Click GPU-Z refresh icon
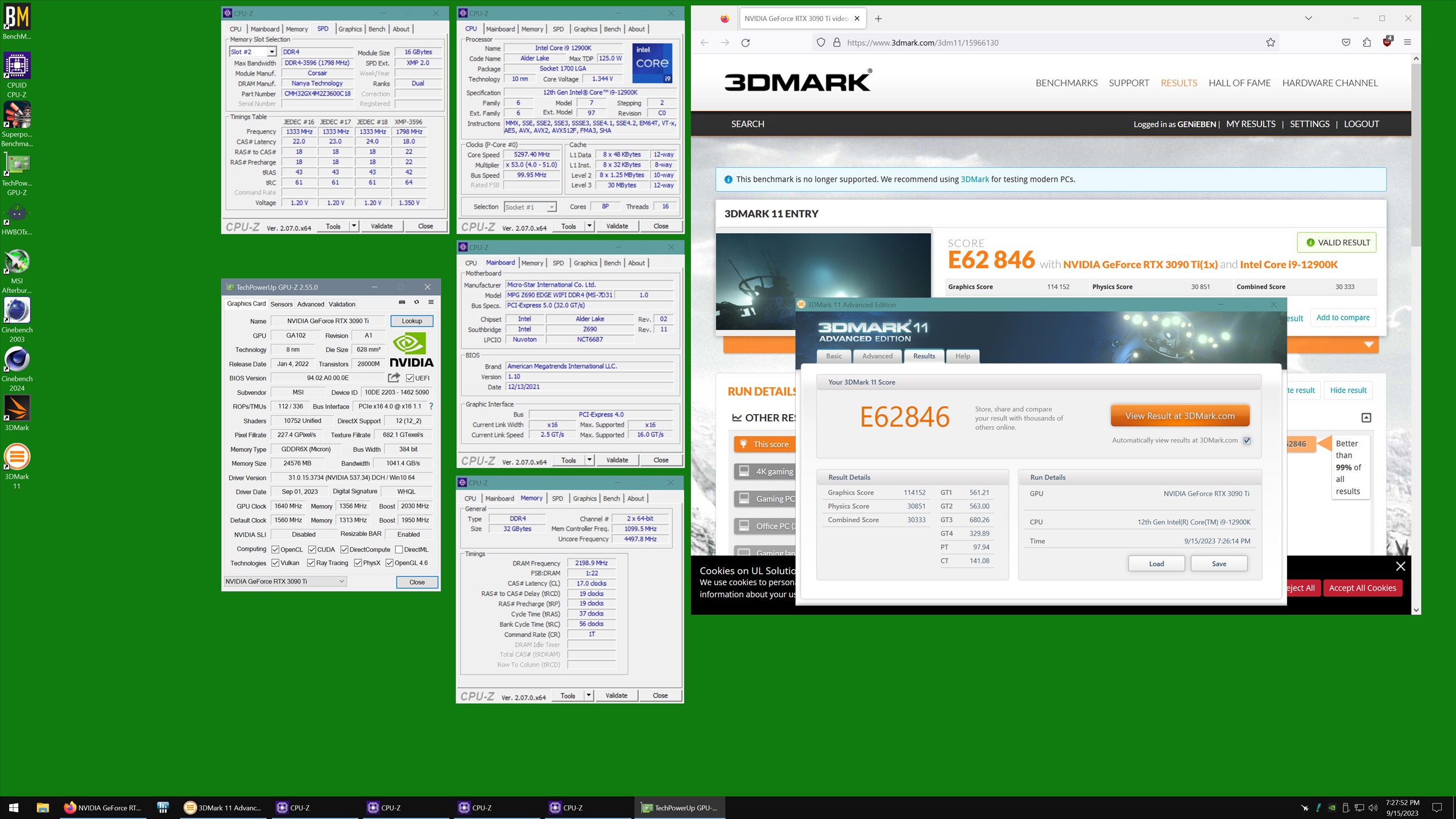This screenshot has width=1456, height=819. [416, 302]
